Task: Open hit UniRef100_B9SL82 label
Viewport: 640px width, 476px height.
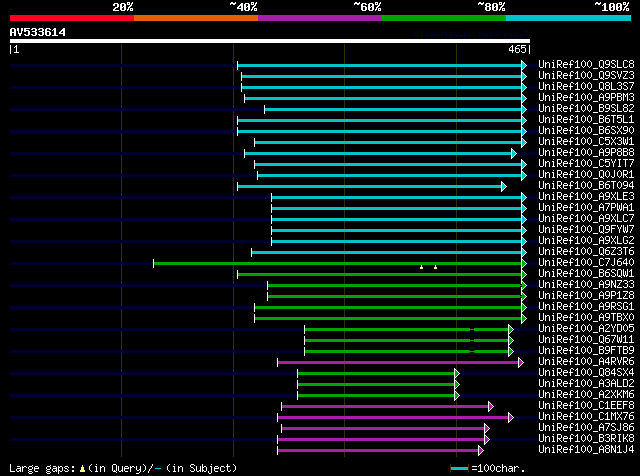Action: (x=586, y=108)
